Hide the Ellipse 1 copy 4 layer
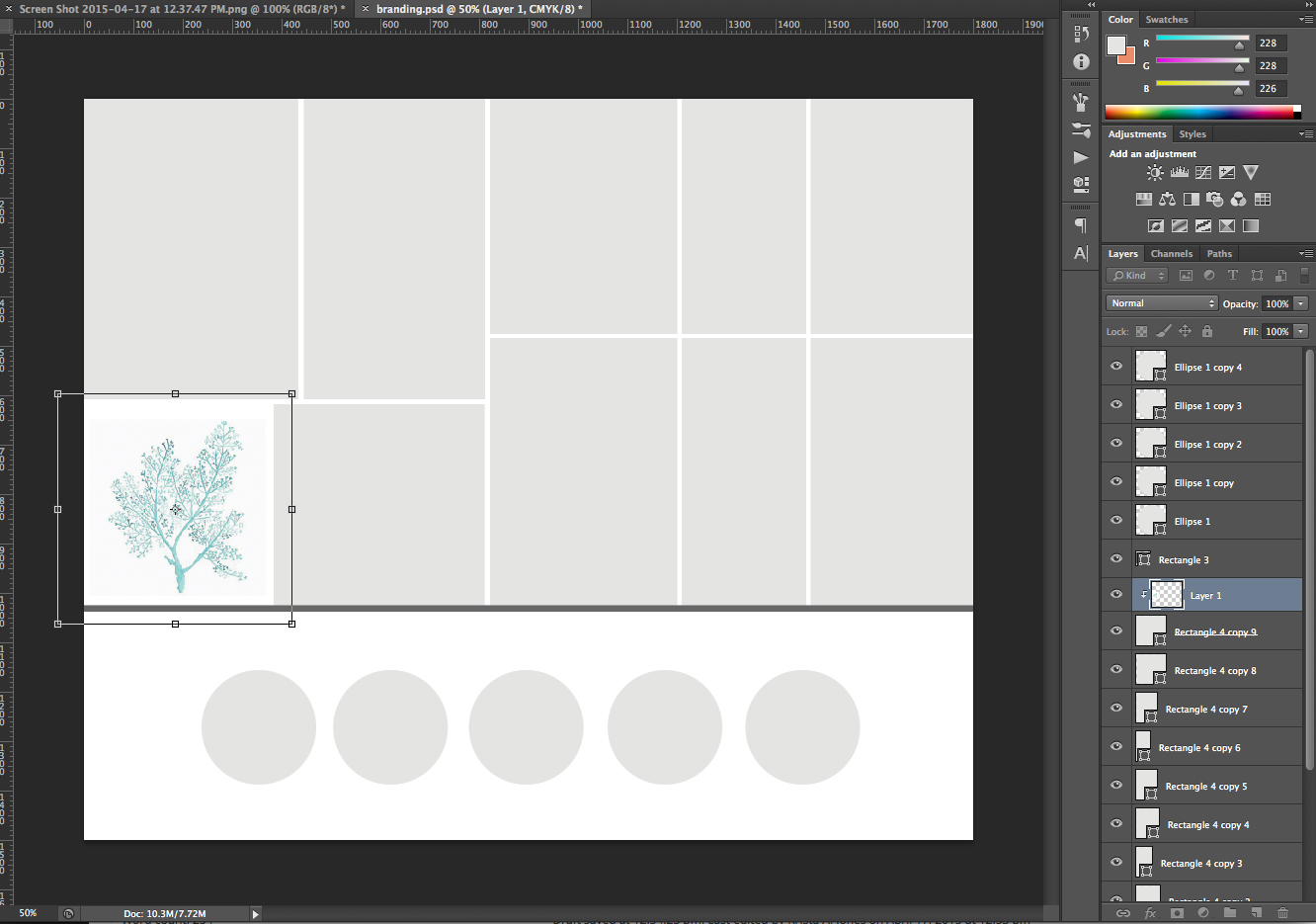The width and height of the screenshot is (1316, 924). click(x=1115, y=366)
